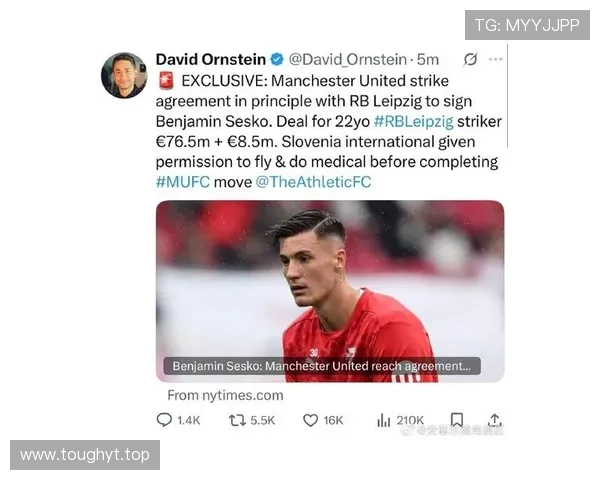Visit the @TheAthleticFC mention
This screenshot has width=600, height=480.
(313, 182)
